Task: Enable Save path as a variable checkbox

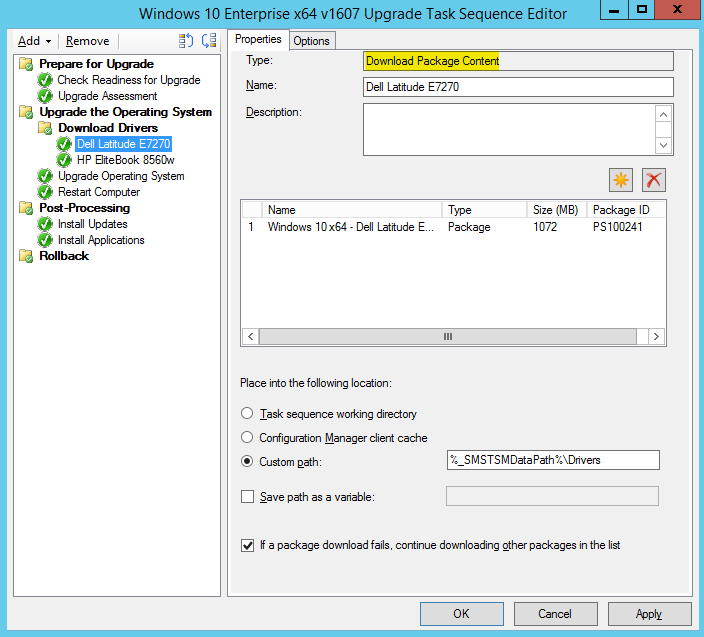Action: [x=247, y=497]
